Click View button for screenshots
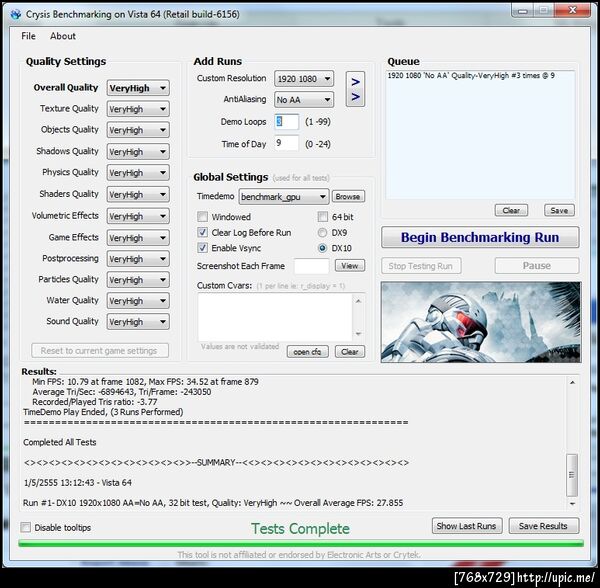Image resolution: width=600 pixels, height=588 pixels. [350, 265]
